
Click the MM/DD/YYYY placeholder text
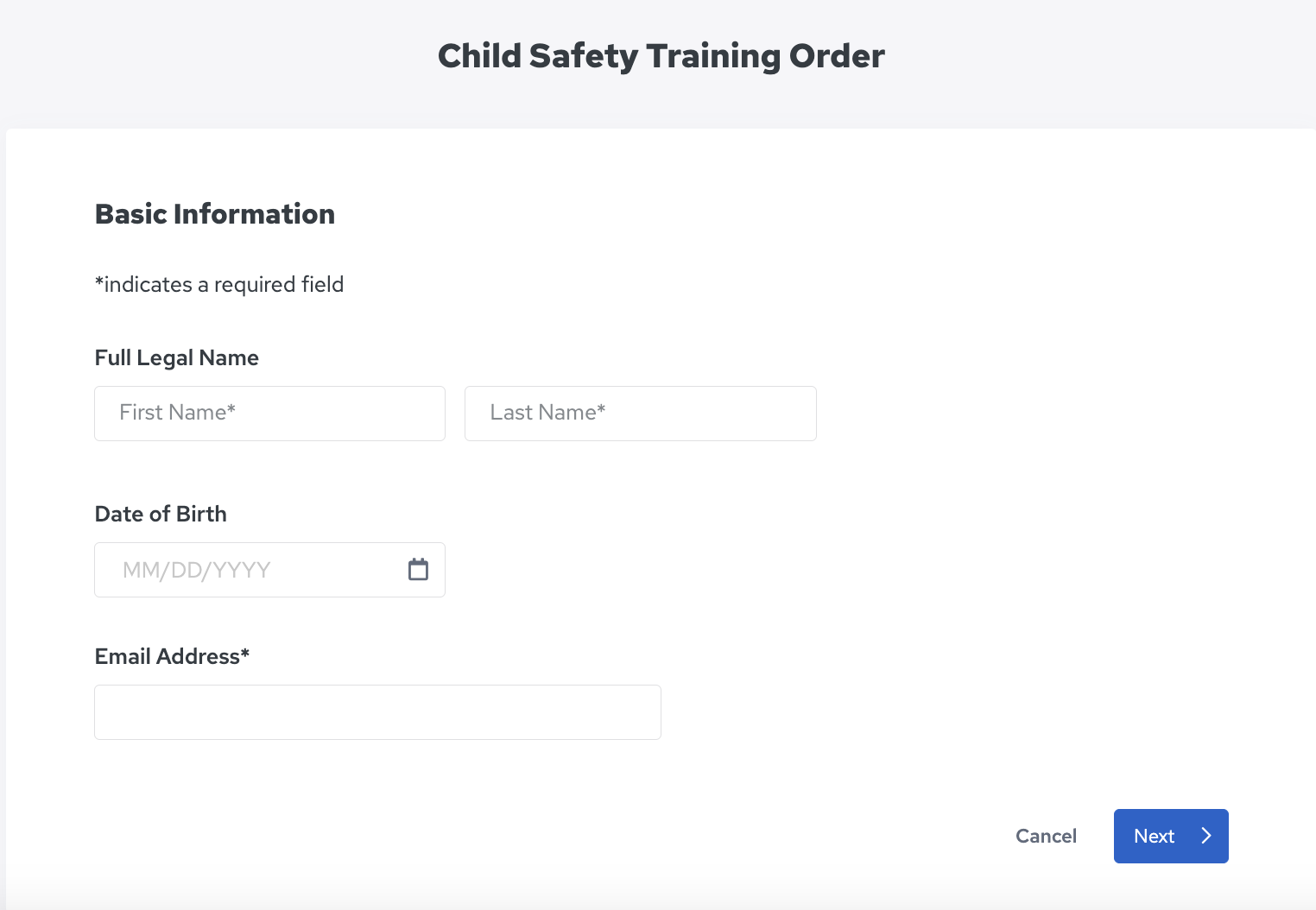click(x=197, y=570)
